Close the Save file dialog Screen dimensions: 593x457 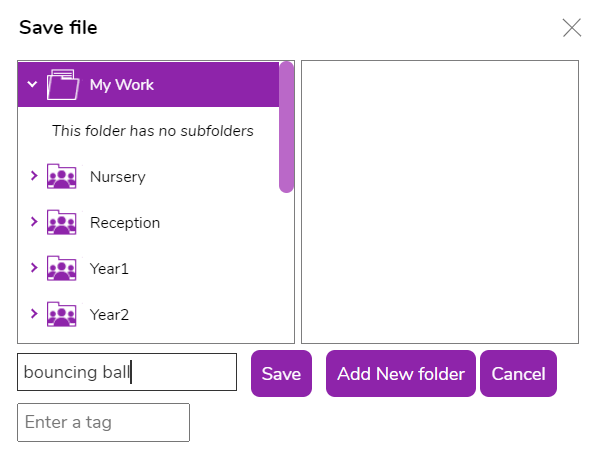pos(571,28)
